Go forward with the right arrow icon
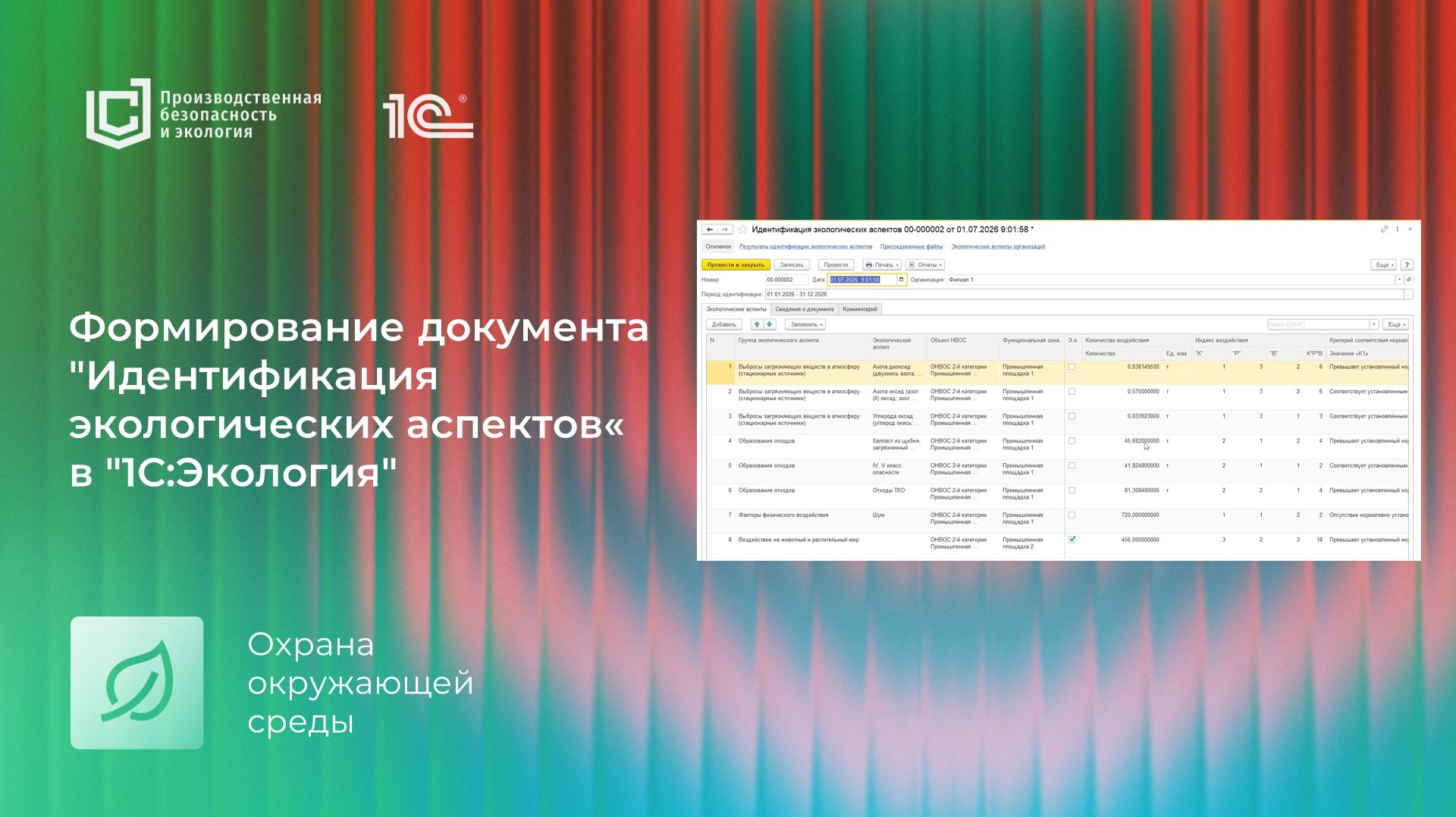This screenshot has height=817, width=1456. (x=725, y=230)
